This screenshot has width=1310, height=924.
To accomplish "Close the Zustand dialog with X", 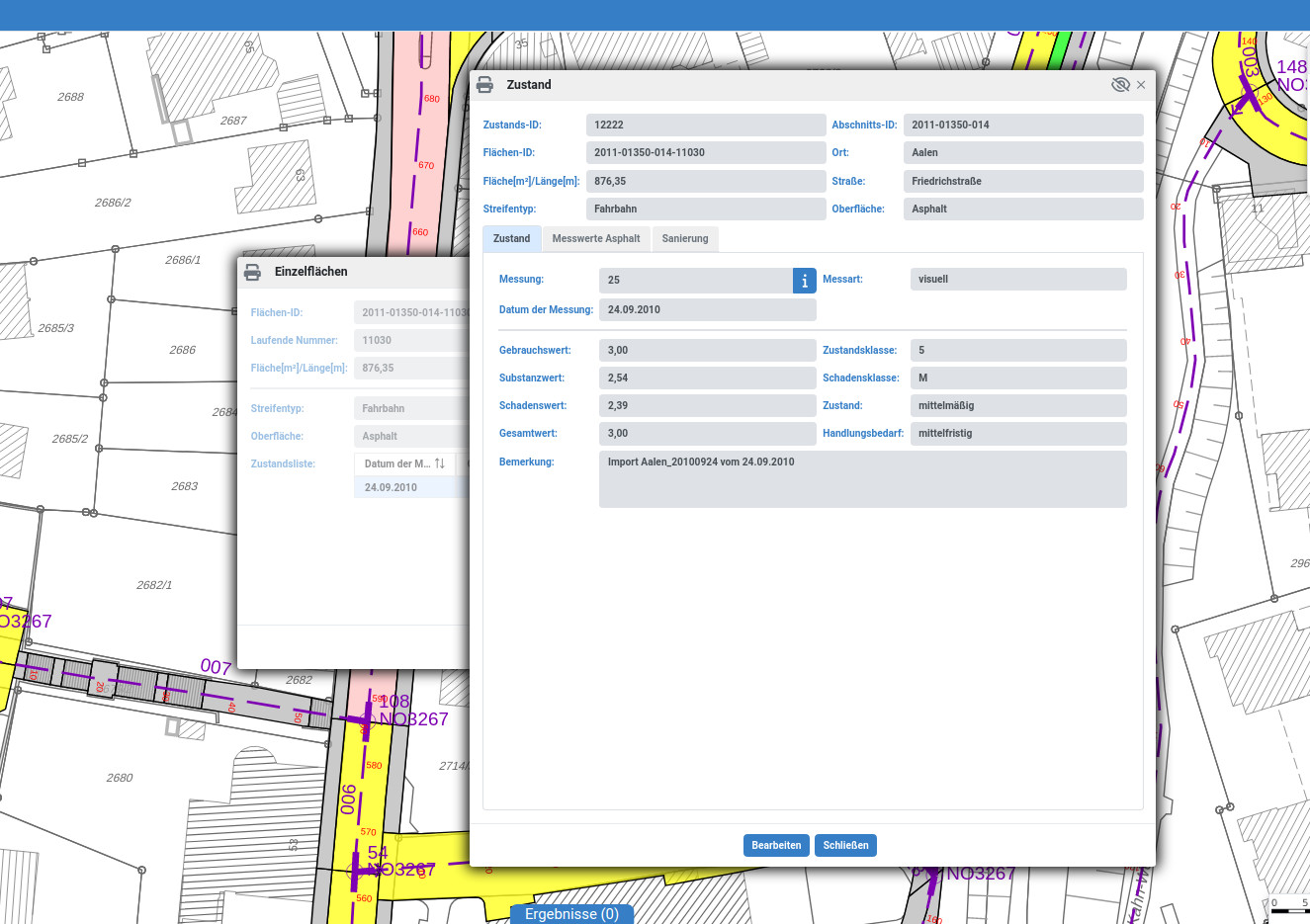I will coord(1141,85).
